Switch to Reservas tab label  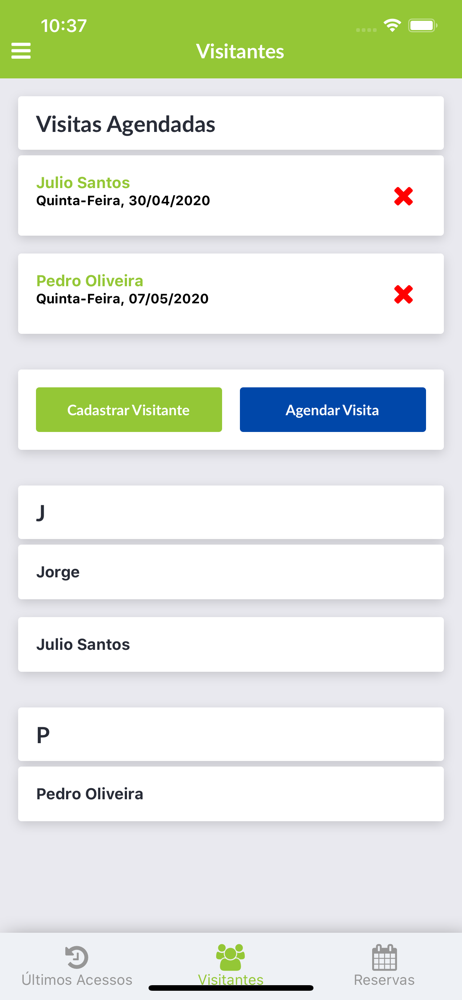[384, 980]
